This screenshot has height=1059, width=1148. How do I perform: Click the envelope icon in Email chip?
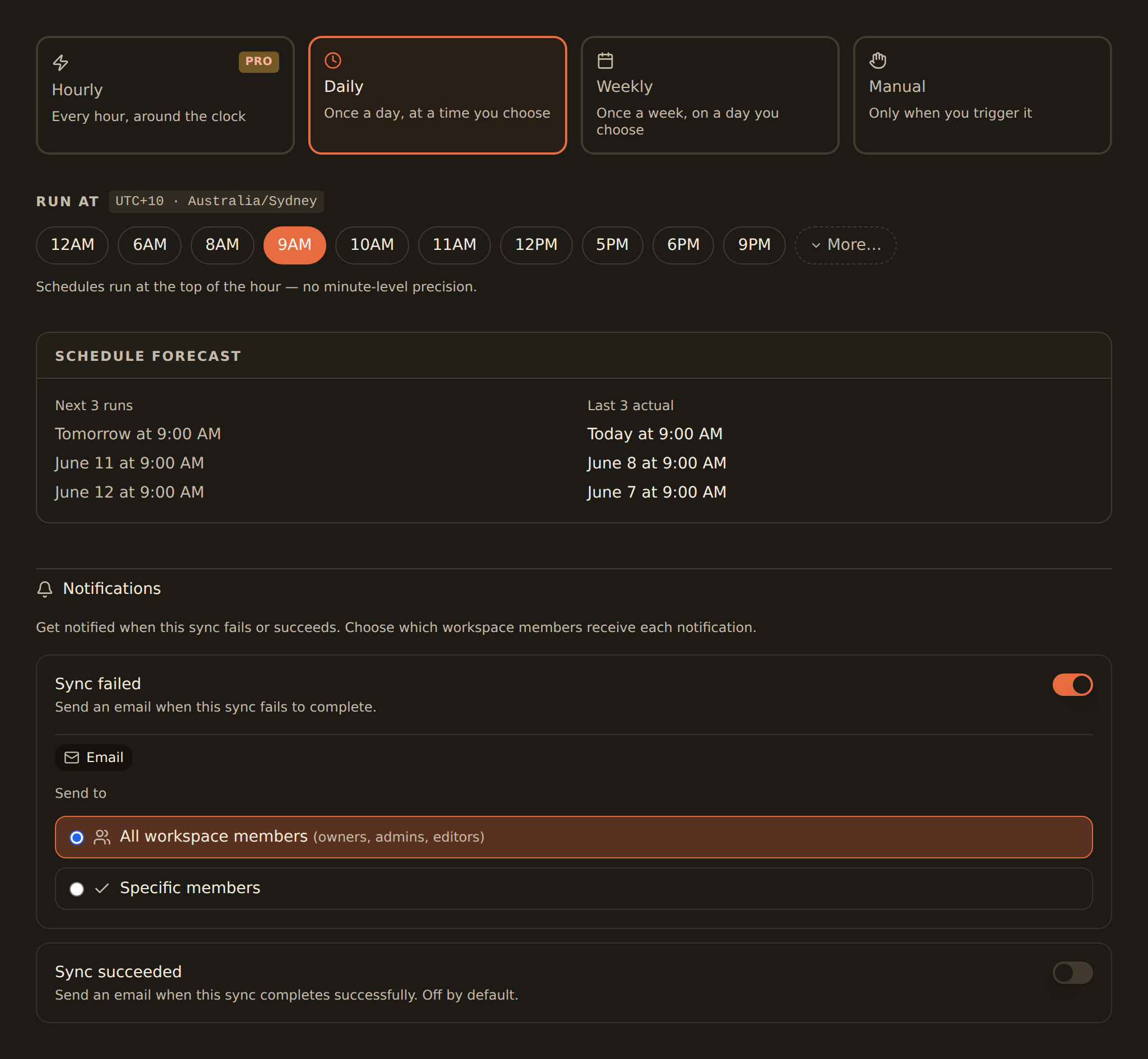tap(72, 758)
